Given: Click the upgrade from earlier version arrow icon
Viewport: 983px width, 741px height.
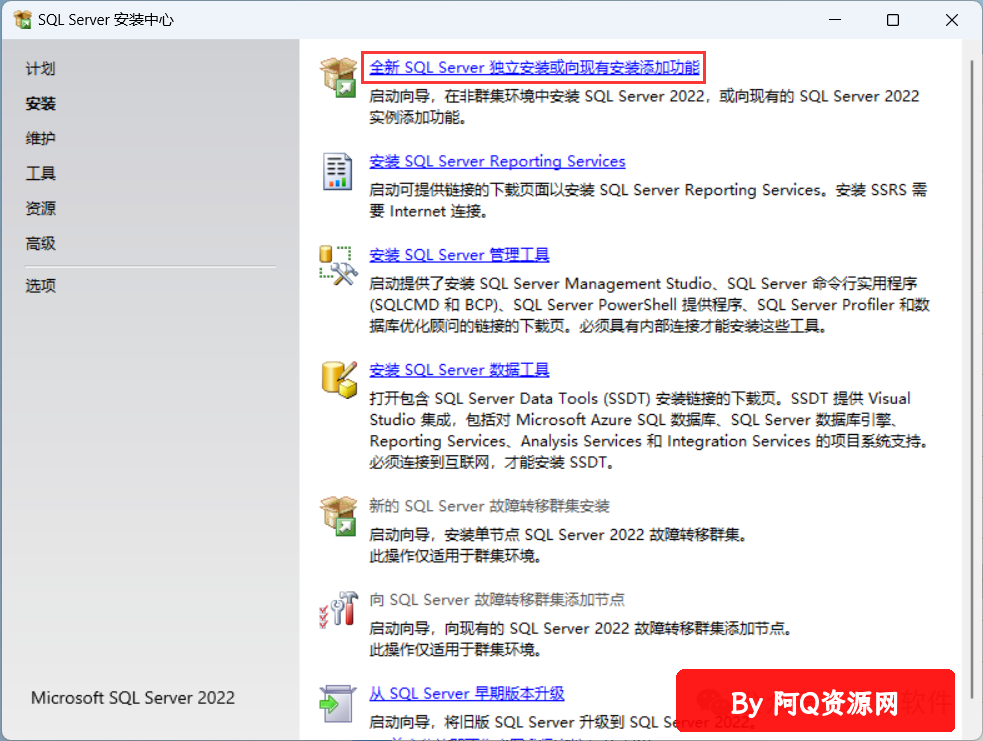Looking at the screenshot, I should (338, 703).
